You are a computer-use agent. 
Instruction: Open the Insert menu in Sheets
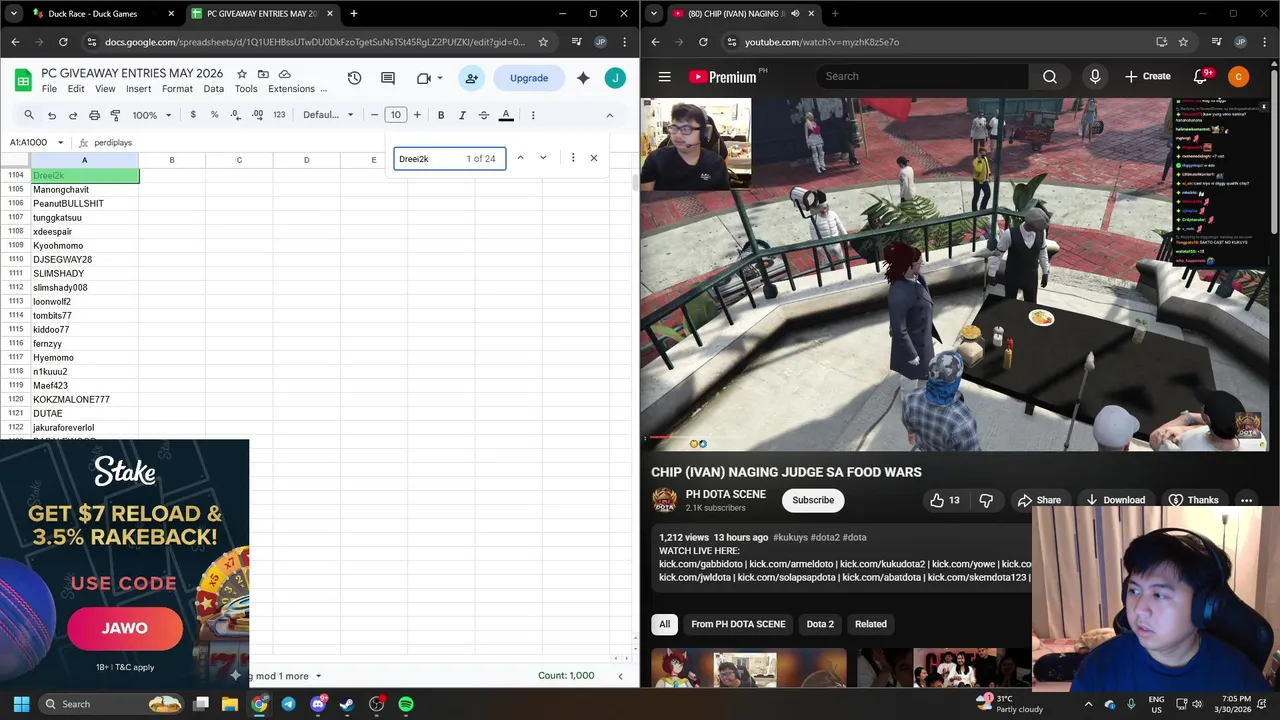[x=138, y=89]
